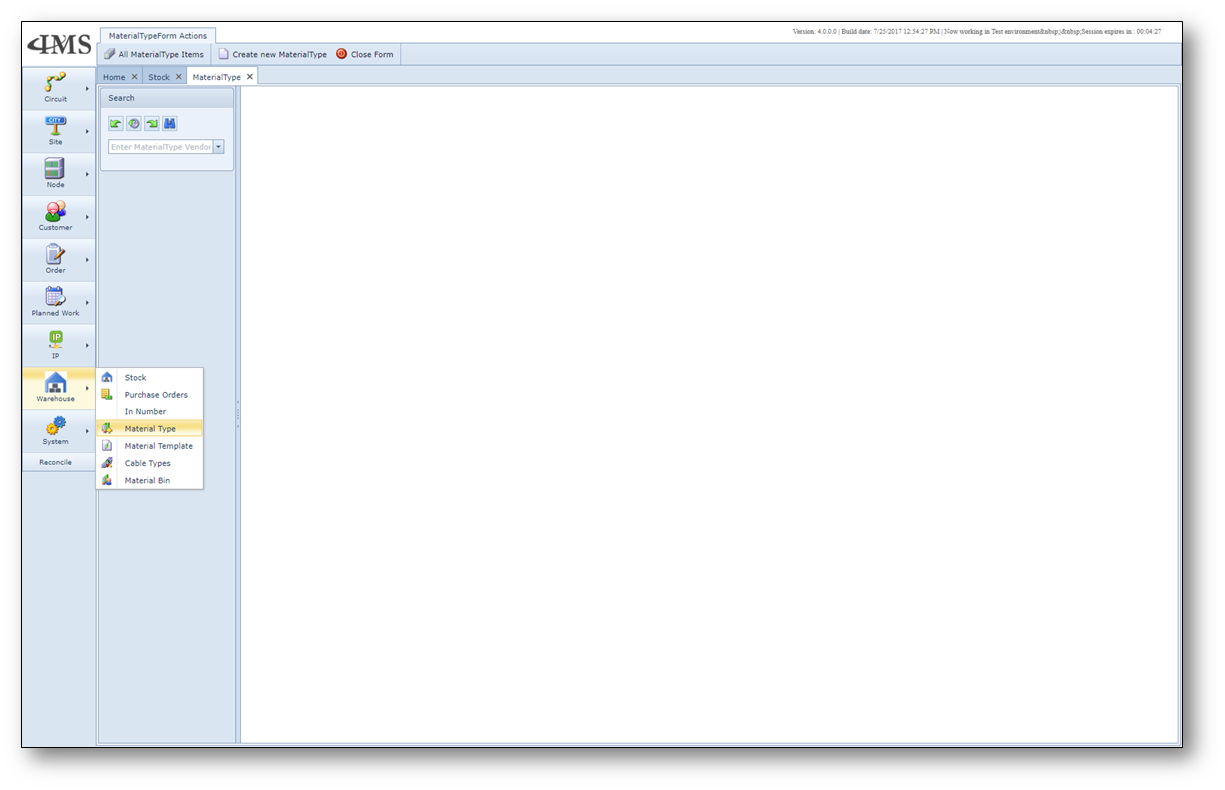The height and width of the screenshot is (790, 1225).
Task: Click the IMS logo
Action: click(x=60, y=45)
